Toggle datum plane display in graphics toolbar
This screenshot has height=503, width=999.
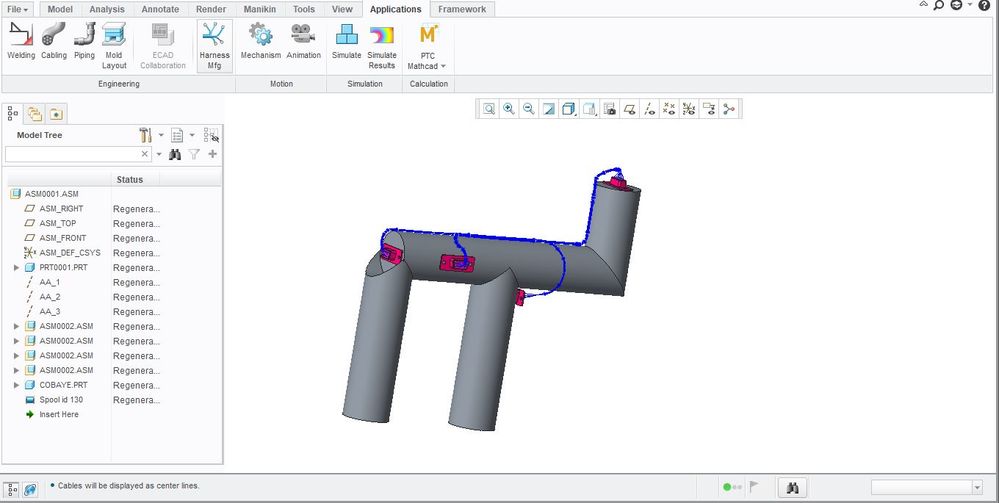coord(629,109)
